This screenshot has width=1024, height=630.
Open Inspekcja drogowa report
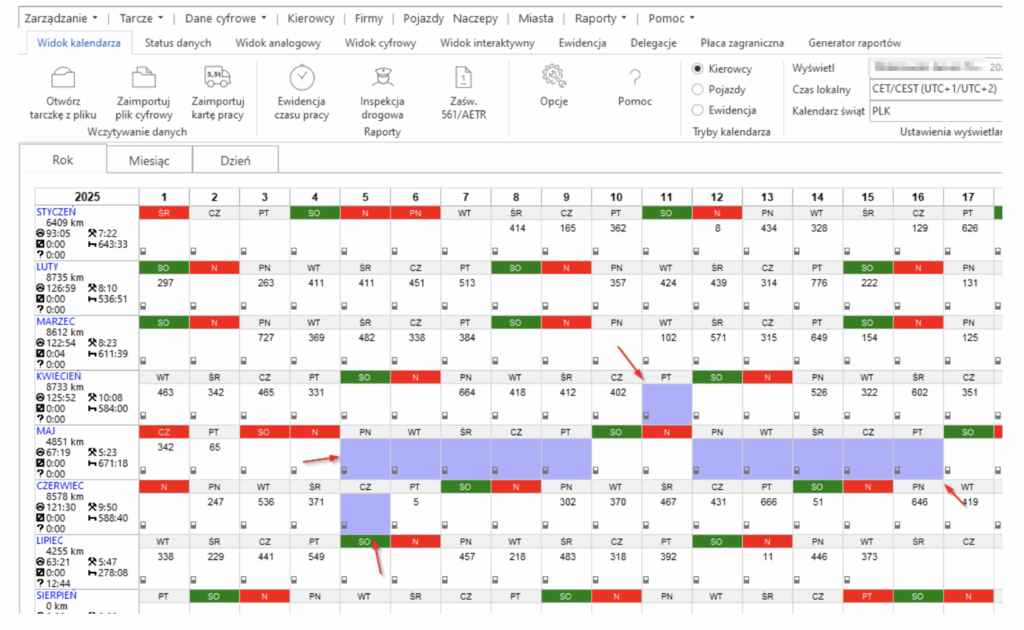(x=381, y=79)
